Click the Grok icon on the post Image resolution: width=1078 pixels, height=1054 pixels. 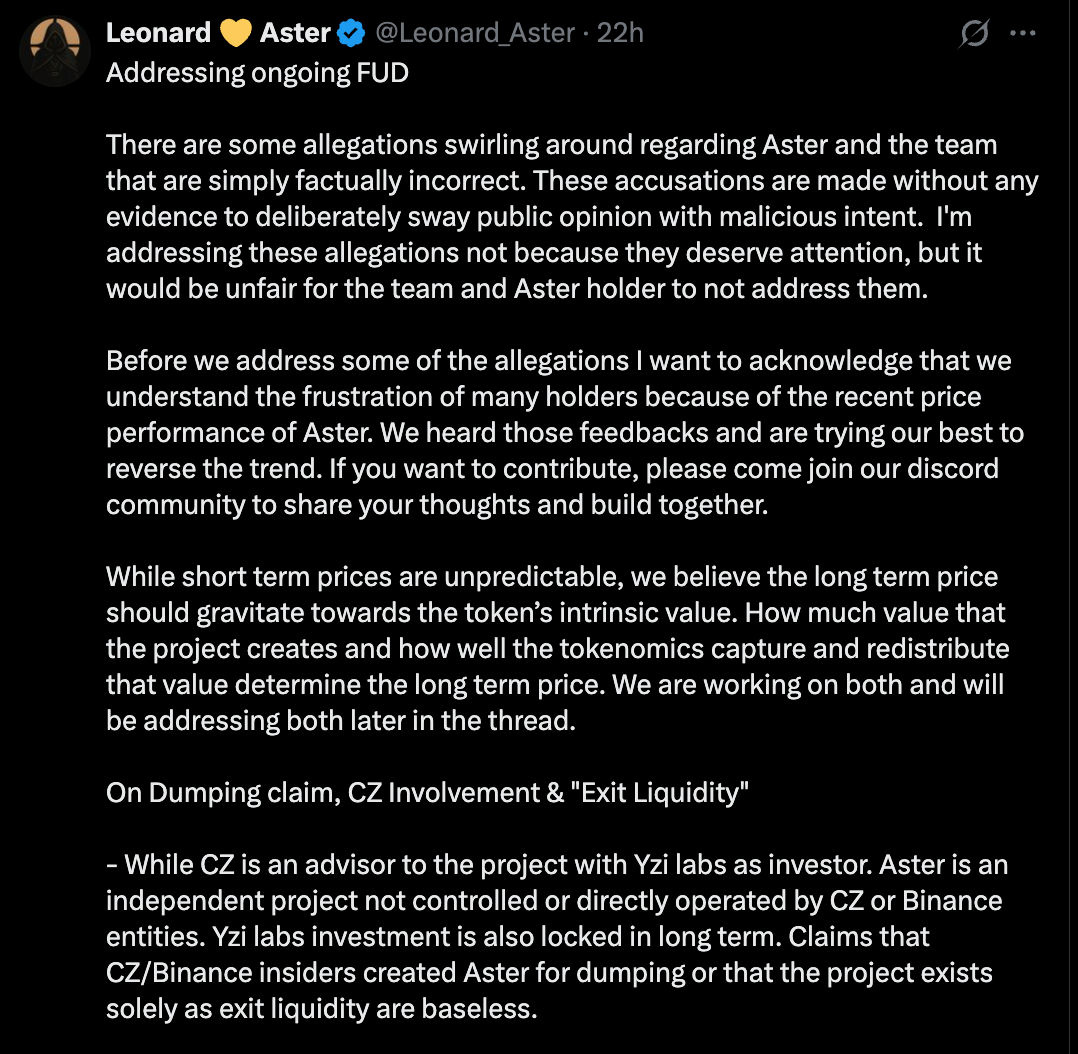click(x=974, y=34)
